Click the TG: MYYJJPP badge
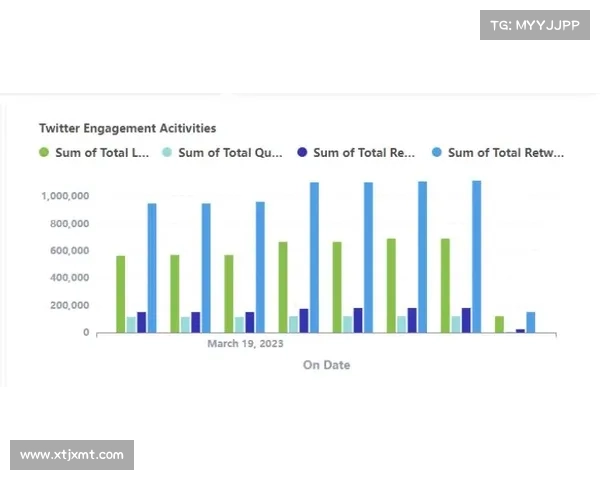Viewport: 600px width, 480px height. tap(535, 25)
